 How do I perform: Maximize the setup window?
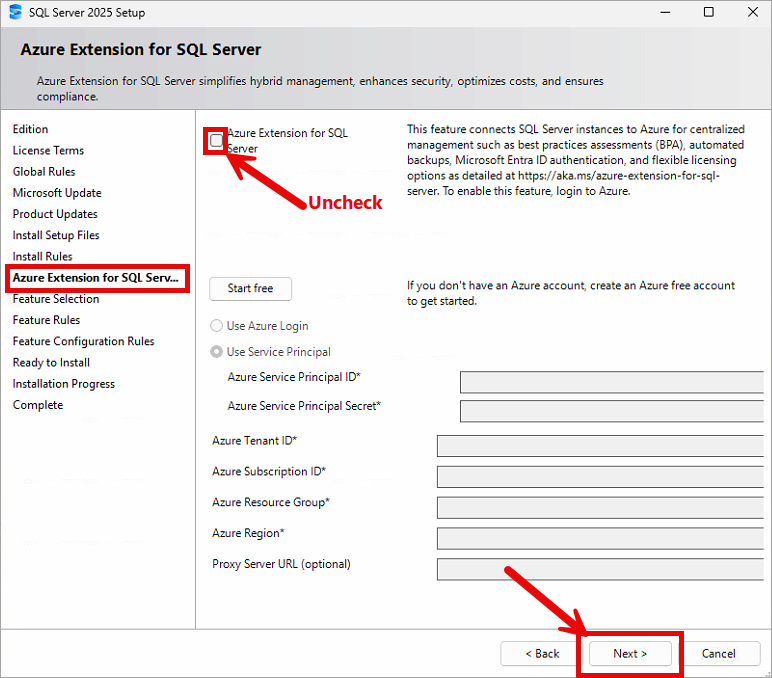click(709, 13)
